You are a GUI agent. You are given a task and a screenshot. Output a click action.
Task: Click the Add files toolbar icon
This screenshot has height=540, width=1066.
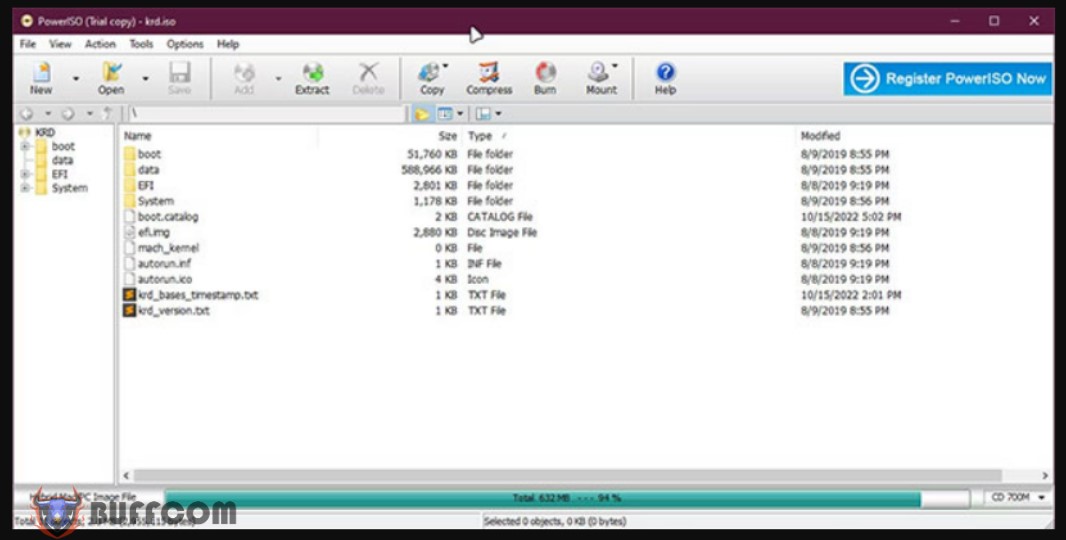point(244,78)
